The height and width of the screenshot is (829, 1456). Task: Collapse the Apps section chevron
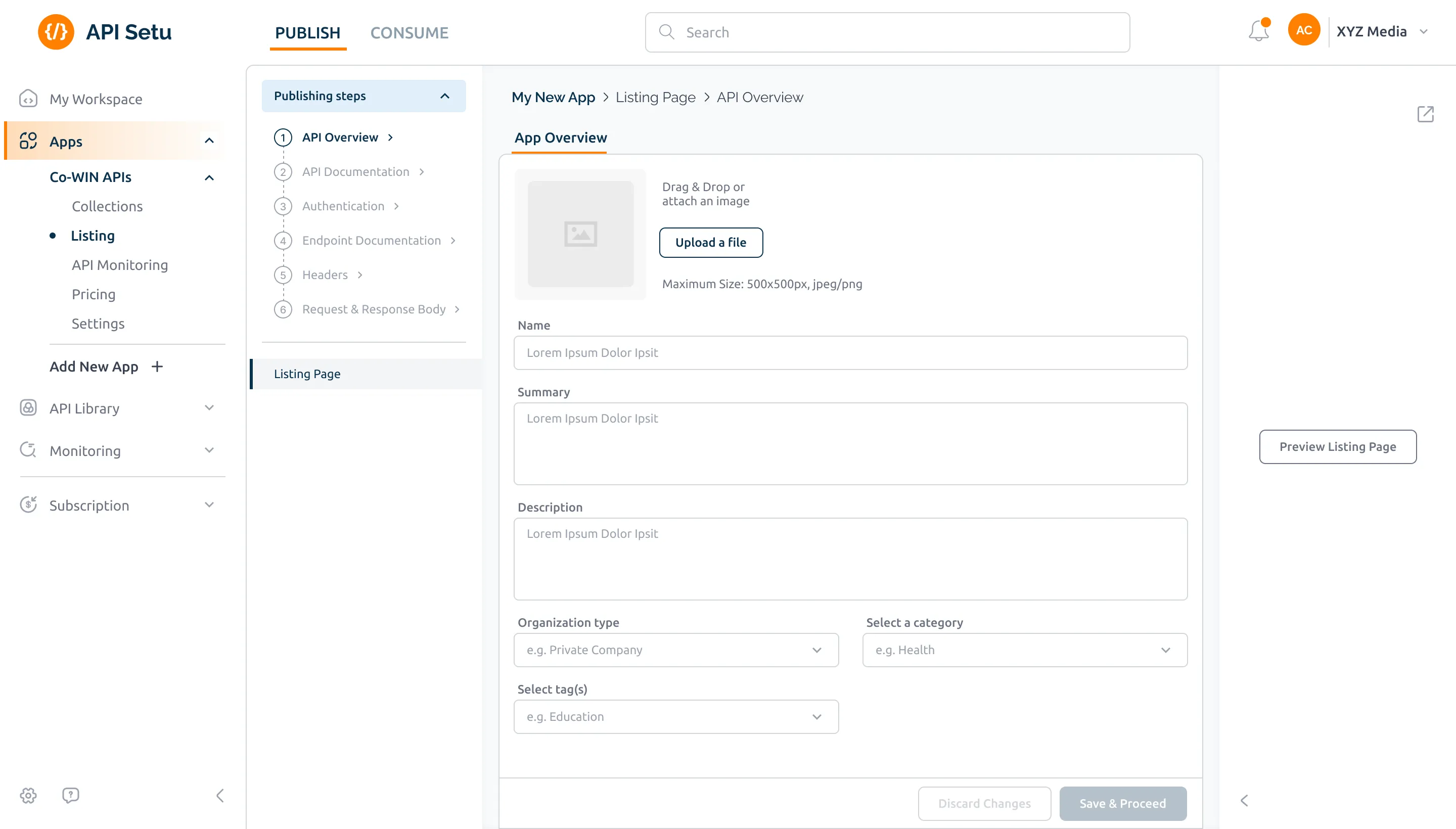tap(209, 141)
